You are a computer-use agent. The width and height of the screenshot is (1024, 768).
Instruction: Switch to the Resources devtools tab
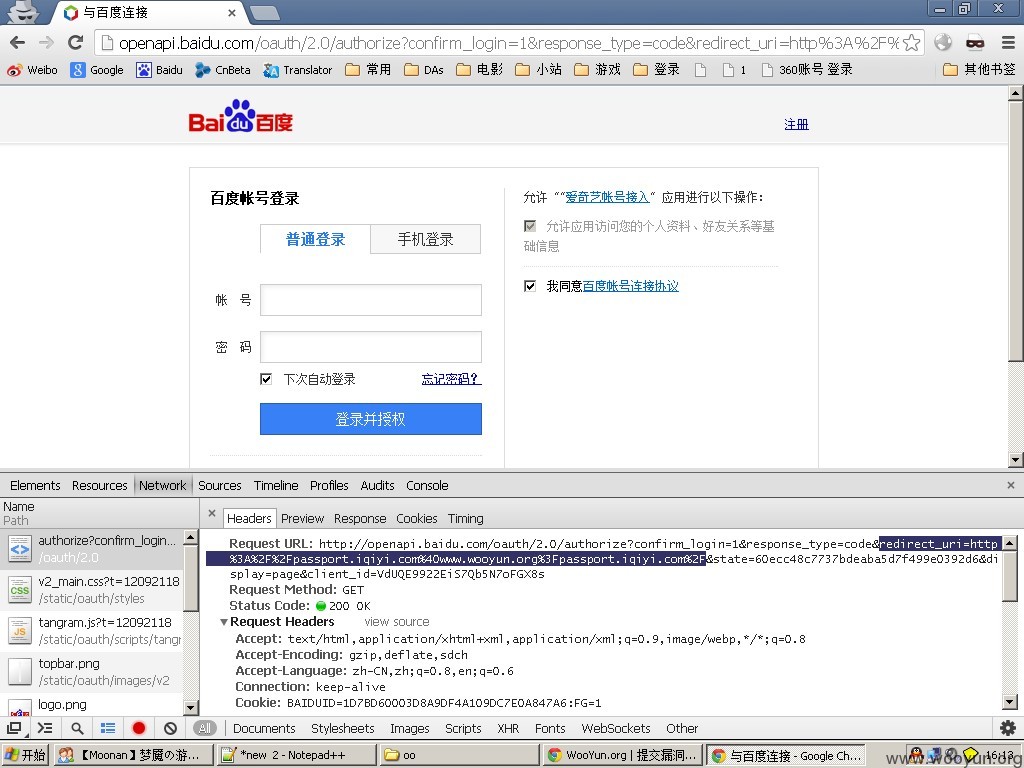point(99,485)
